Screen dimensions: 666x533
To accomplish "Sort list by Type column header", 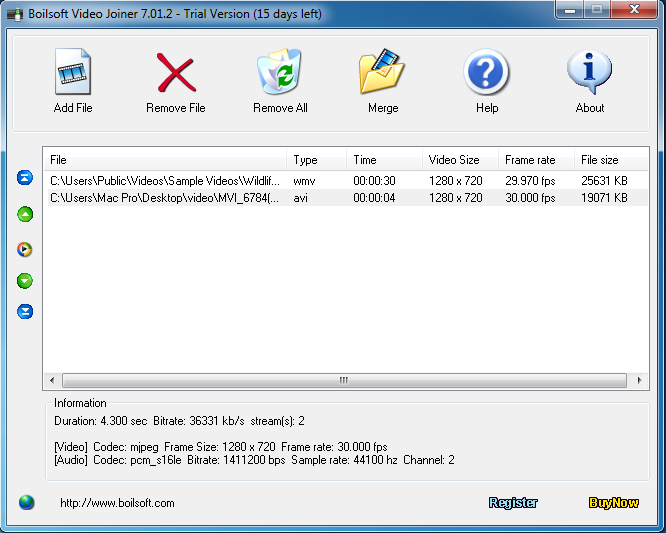I will click(316, 160).
